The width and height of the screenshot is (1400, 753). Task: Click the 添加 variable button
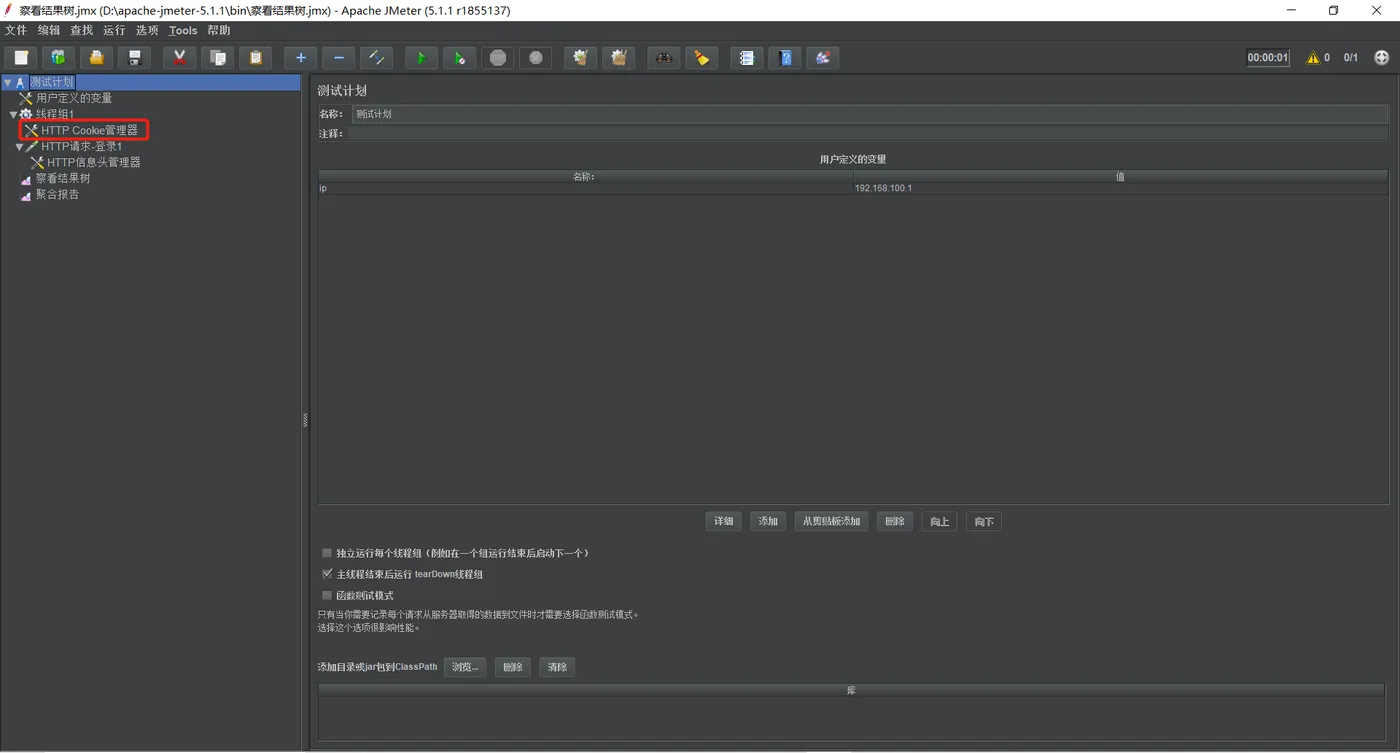[x=768, y=521]
